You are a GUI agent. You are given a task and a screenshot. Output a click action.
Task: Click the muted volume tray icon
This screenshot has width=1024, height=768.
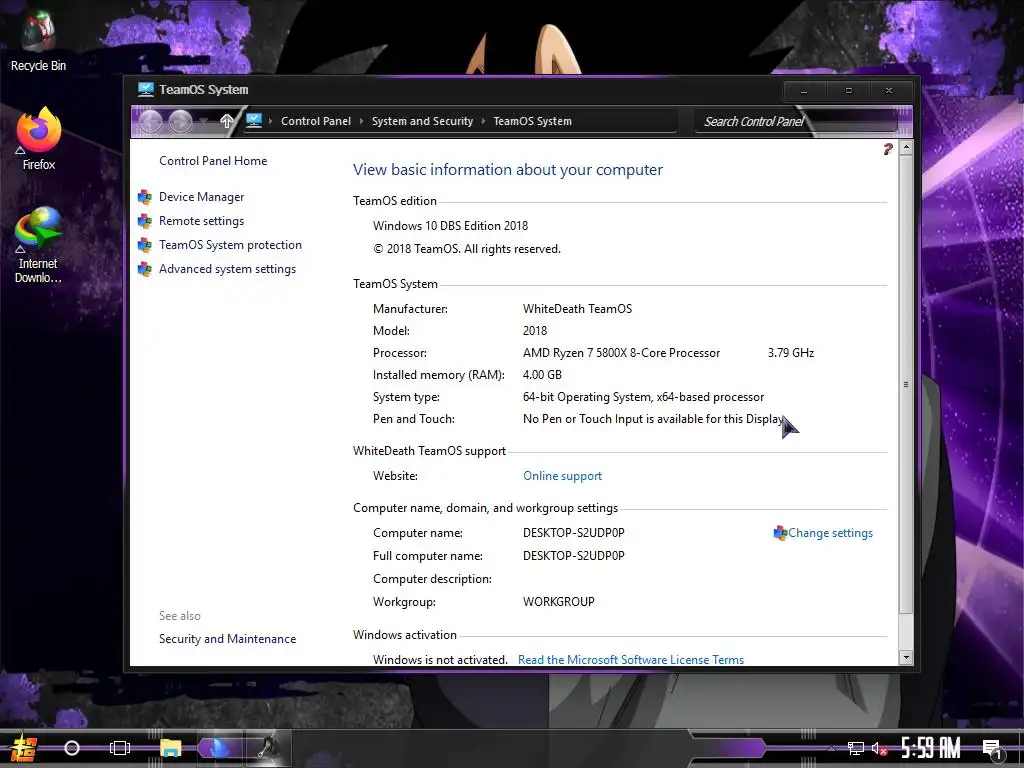[x=879, y=749]
